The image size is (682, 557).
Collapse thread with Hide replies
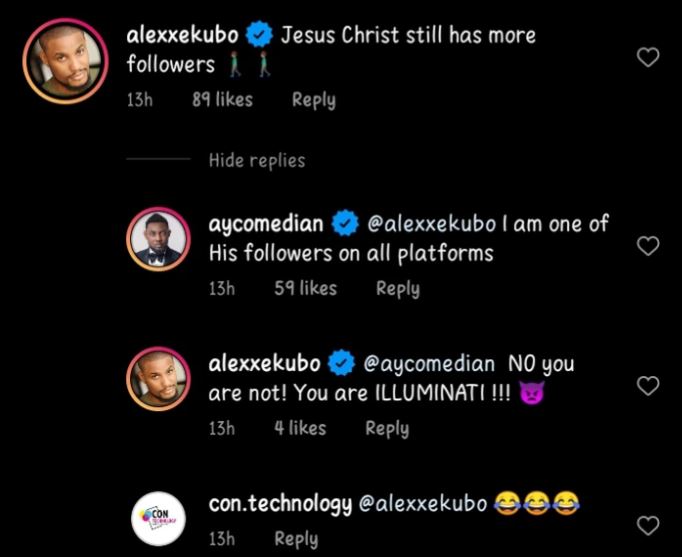tap(257, 160)
